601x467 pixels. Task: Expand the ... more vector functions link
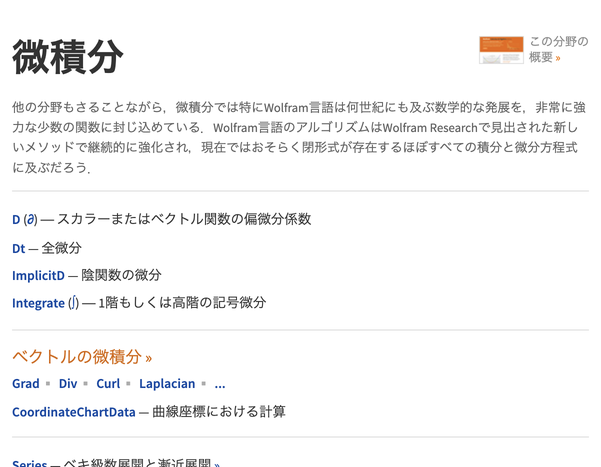[x=220, y=384]
